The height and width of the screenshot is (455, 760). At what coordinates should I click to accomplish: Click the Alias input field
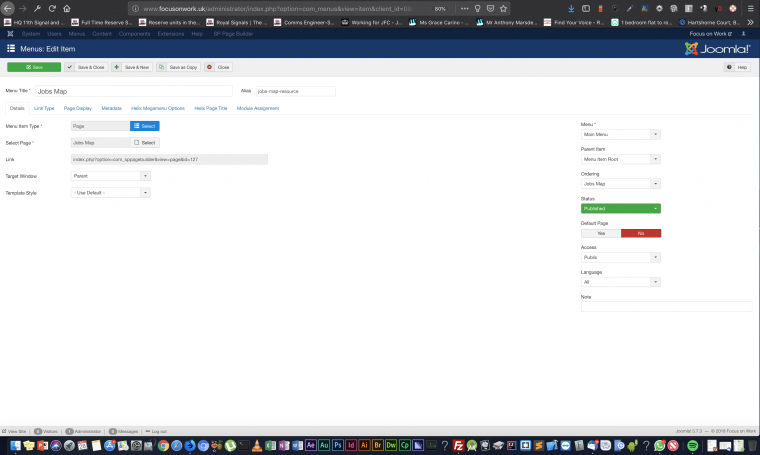[295, 91]
